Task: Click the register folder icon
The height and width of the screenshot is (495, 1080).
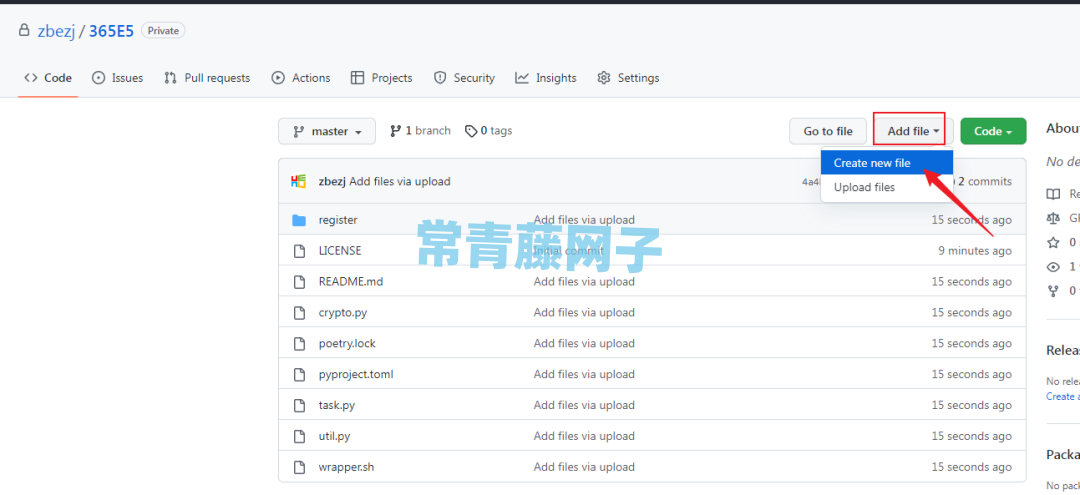Action: [299, 220]
